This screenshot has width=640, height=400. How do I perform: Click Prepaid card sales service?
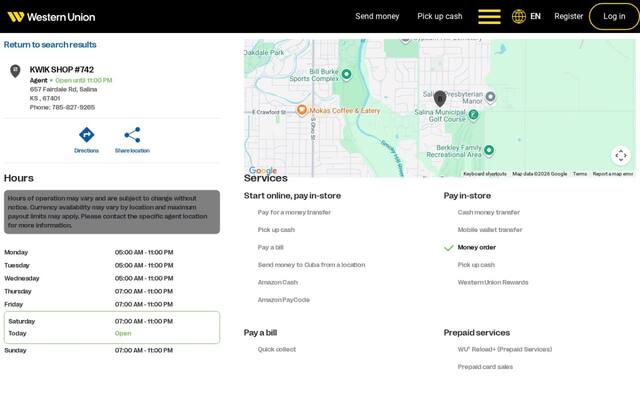tap(485, 367)
